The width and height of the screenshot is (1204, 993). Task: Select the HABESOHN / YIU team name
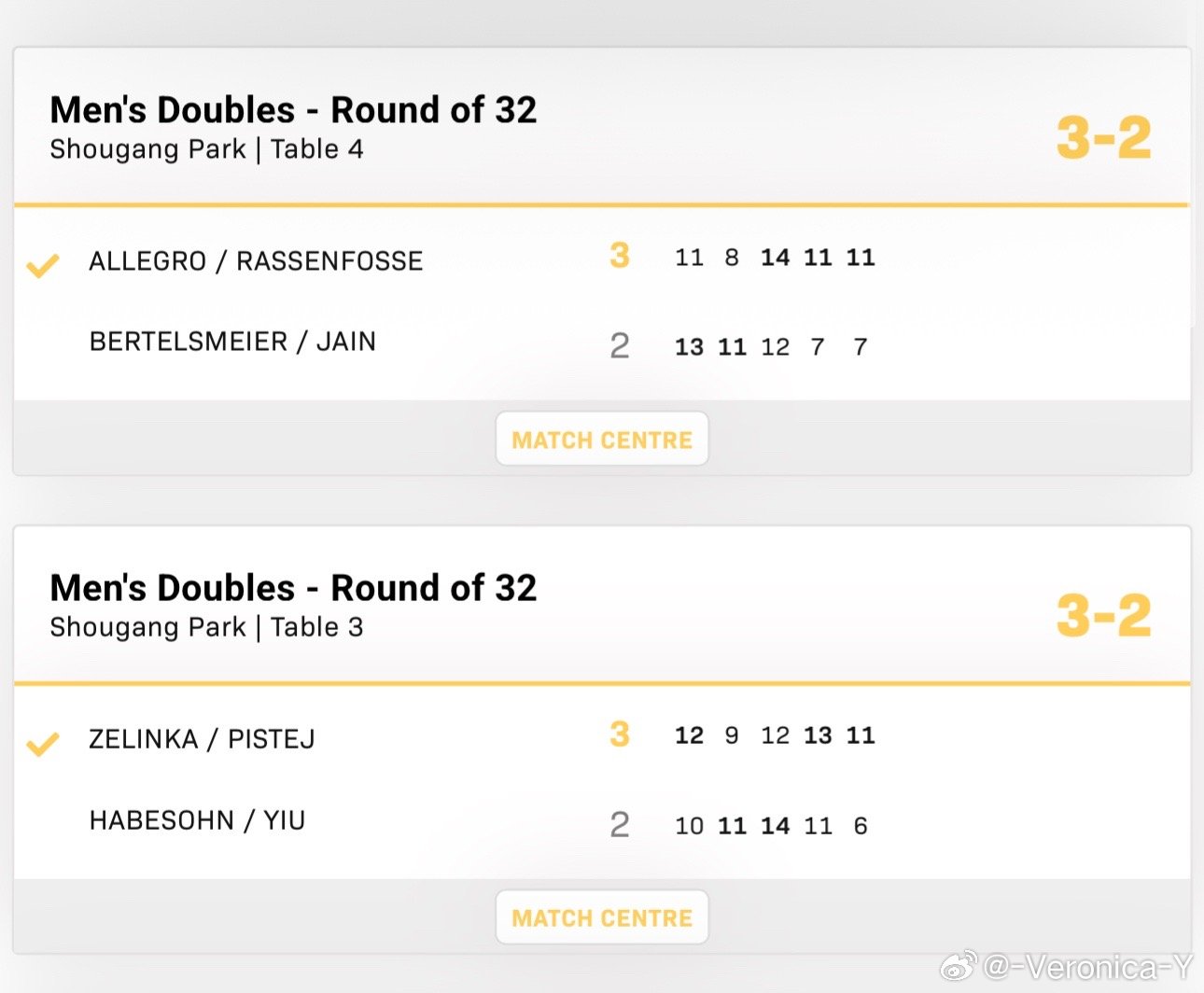click(197, 820)
